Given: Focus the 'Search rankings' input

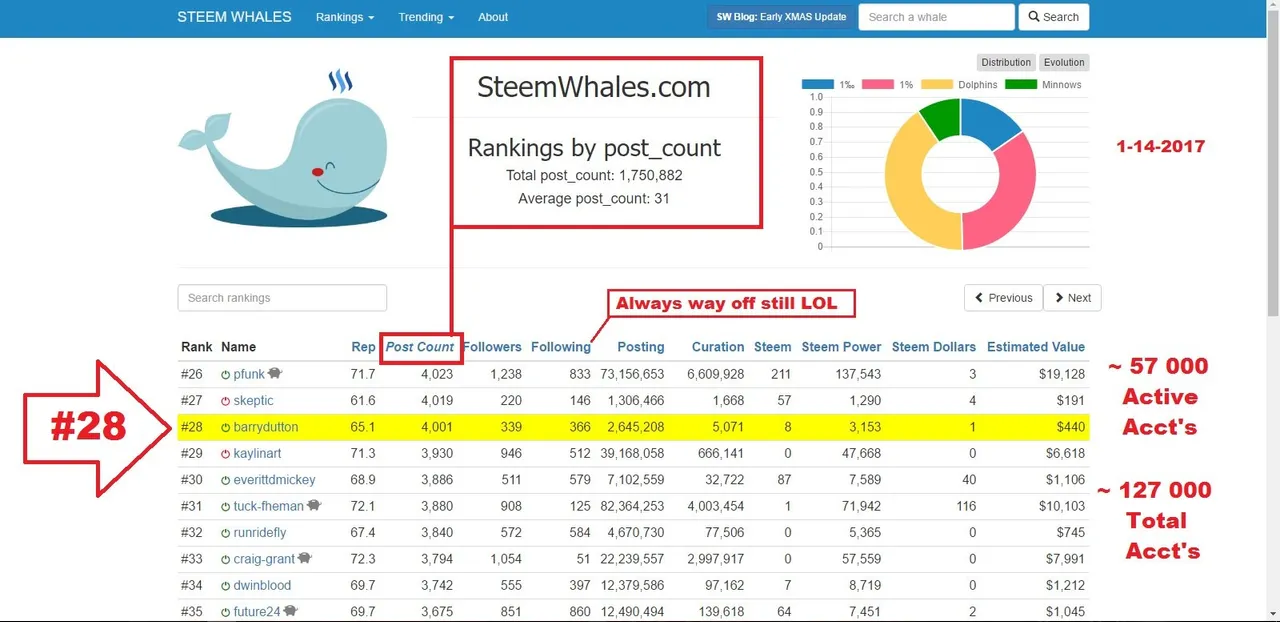Looking at the screenshot, I should tap(282, 298).
